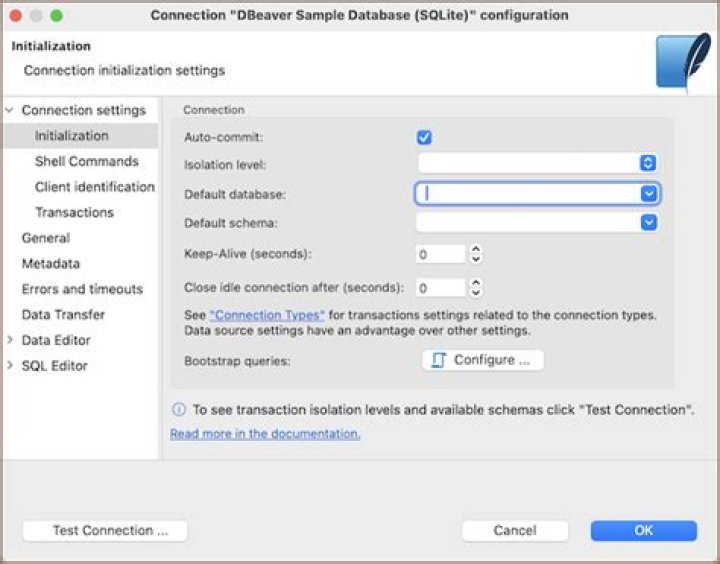Select Data Editor in the sidebar
This screenshot has height=564, width=720.
(x=56, y=340)
